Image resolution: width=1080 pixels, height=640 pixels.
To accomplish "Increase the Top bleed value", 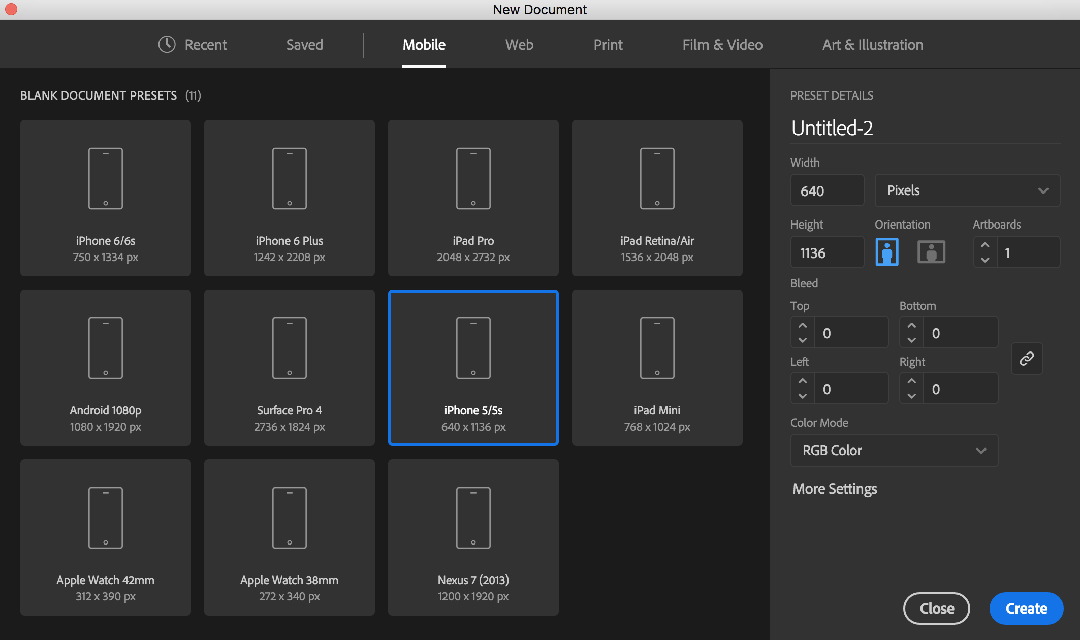I will click(802, 326).
